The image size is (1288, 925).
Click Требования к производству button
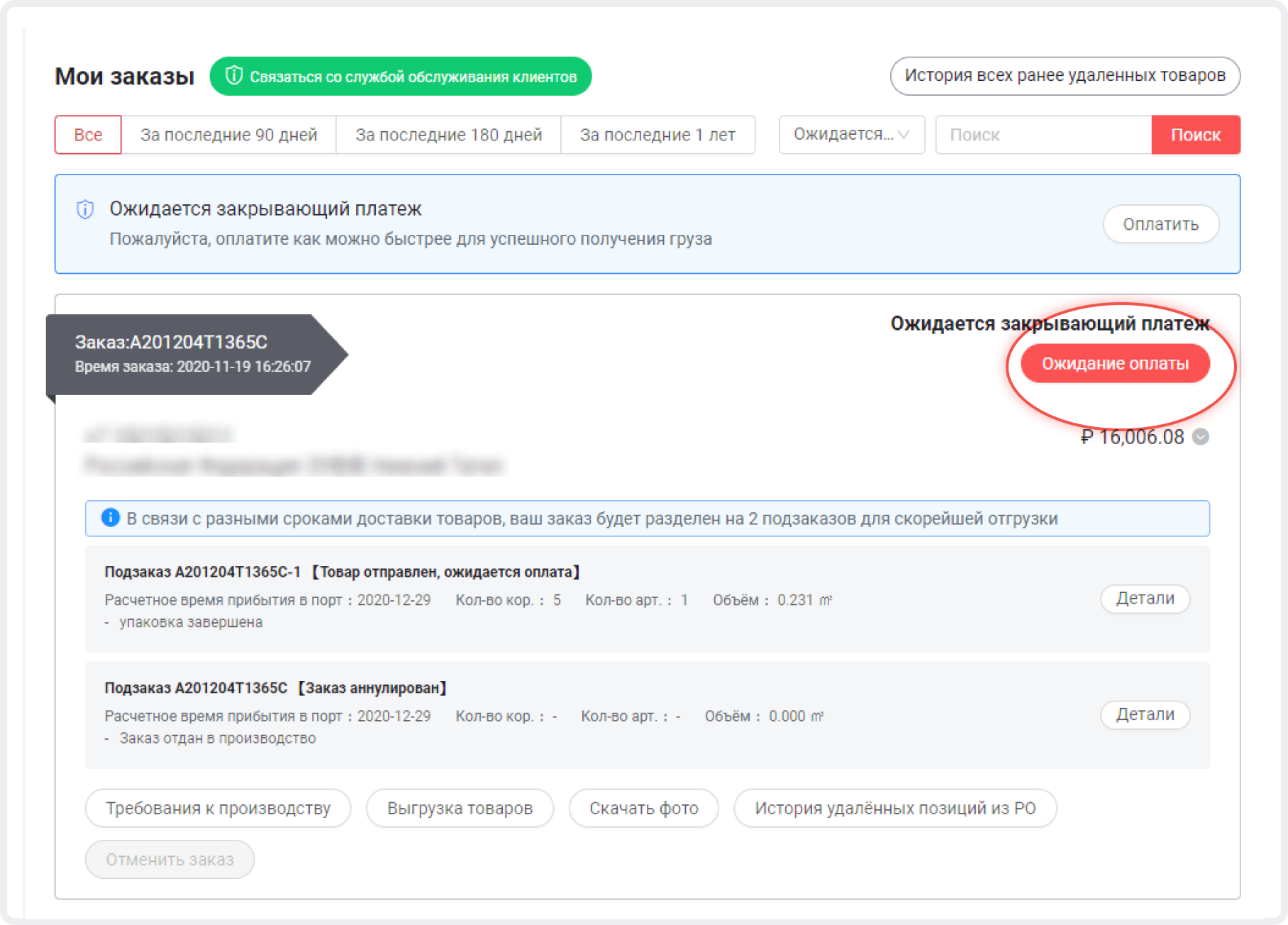pyautogui.click(x=218, y=808)
